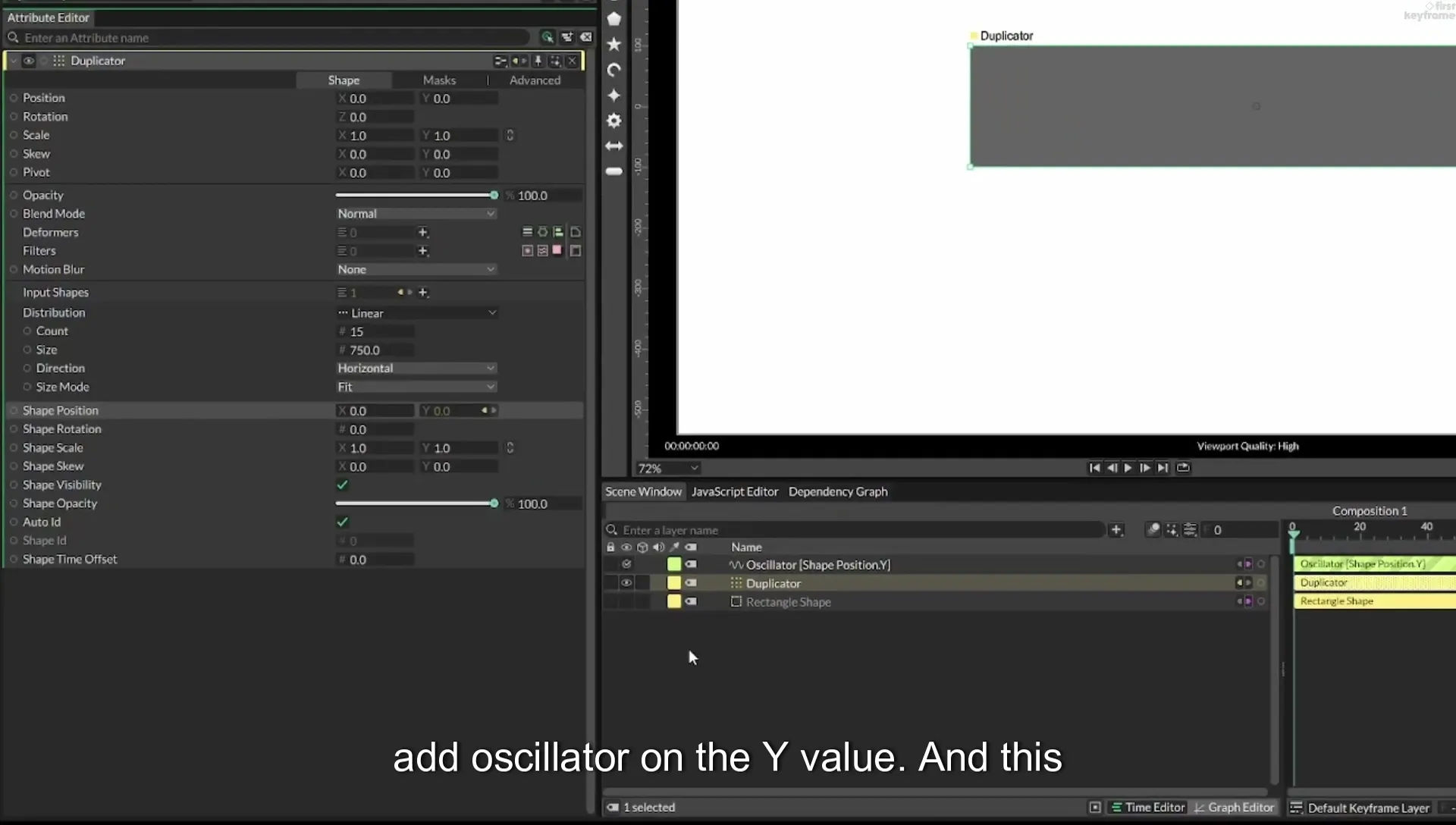
Task: Toggle visibility eye of Duplicator layer
Action: [x=626, y=583]
